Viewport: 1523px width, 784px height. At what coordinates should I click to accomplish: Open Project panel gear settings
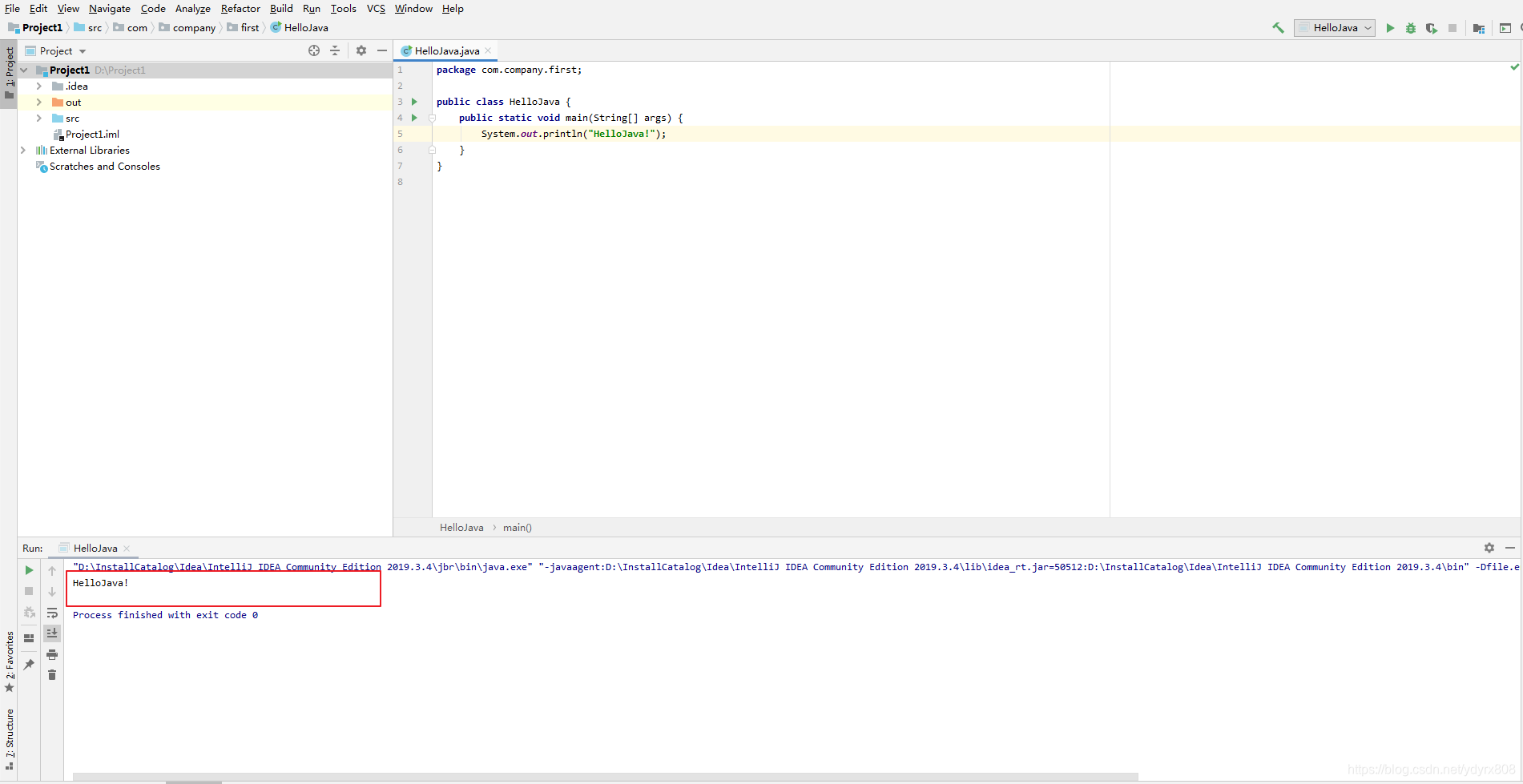tap(361, 50)
